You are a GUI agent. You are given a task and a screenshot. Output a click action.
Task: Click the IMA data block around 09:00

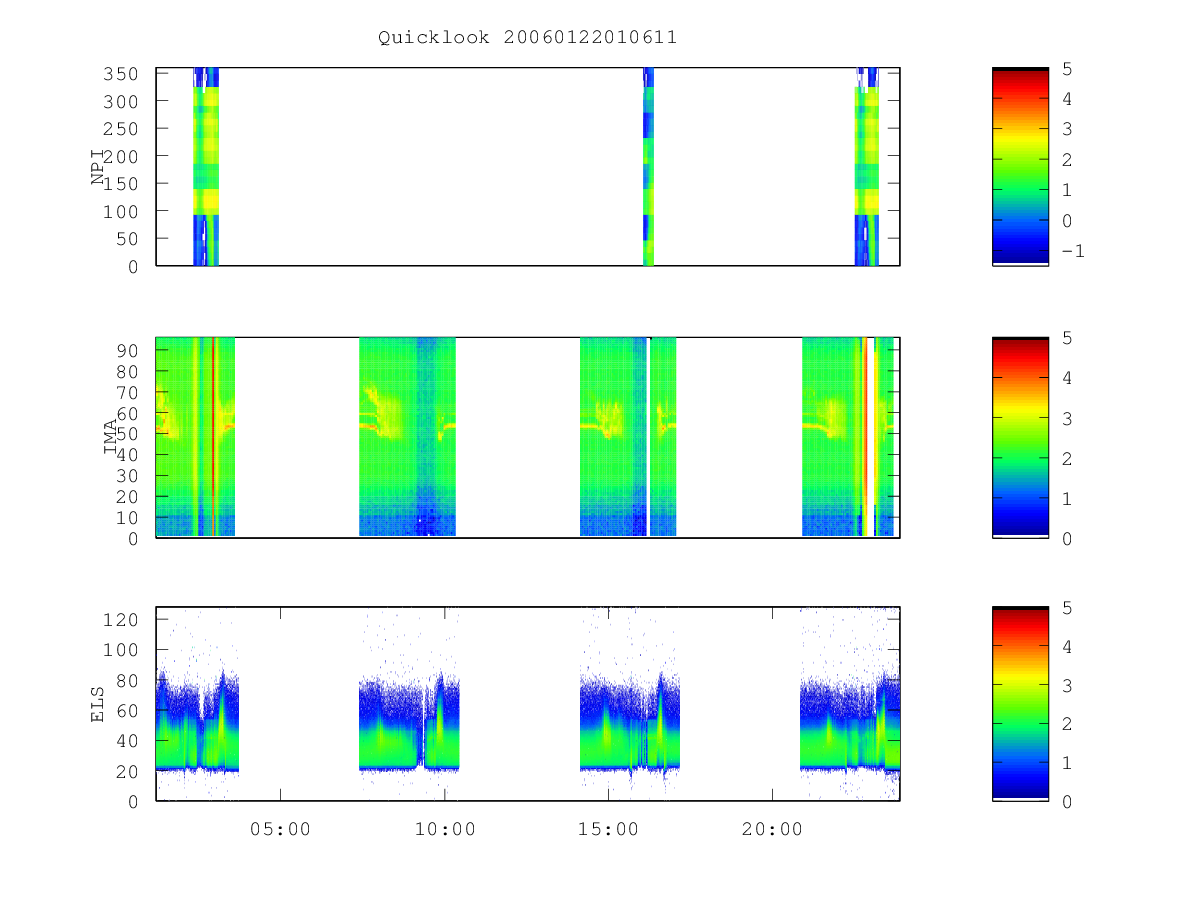[x=407, y=437]
